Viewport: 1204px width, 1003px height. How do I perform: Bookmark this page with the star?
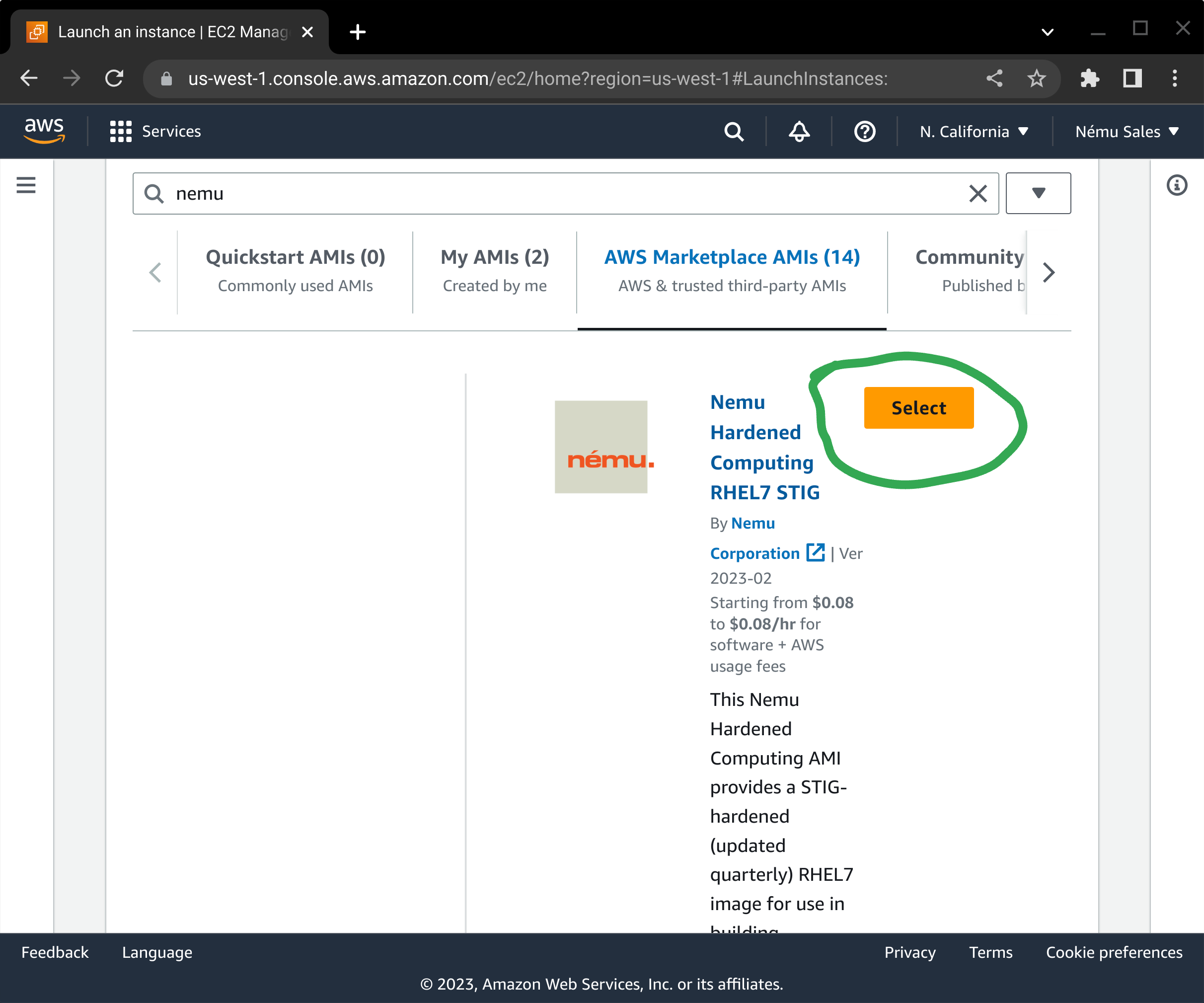(x=1037, y=78)
